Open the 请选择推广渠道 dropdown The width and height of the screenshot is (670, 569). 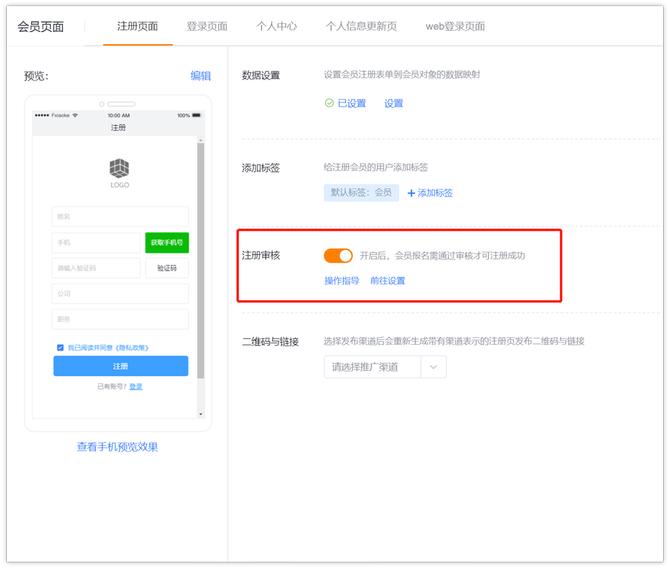(372, 367)
